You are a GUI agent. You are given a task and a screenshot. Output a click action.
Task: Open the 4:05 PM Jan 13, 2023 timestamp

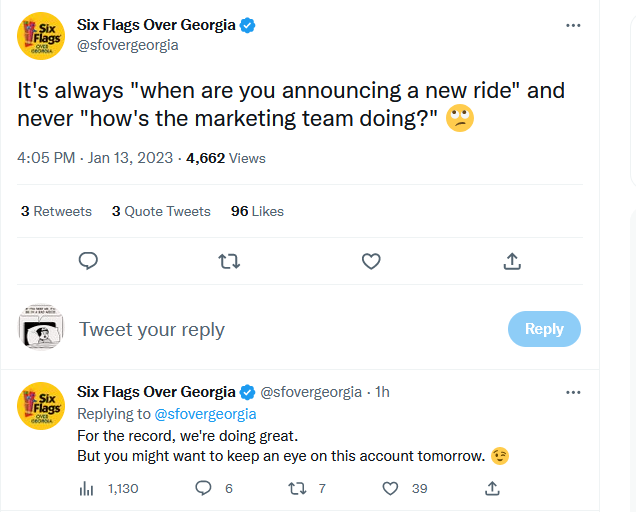click(95, 158)
